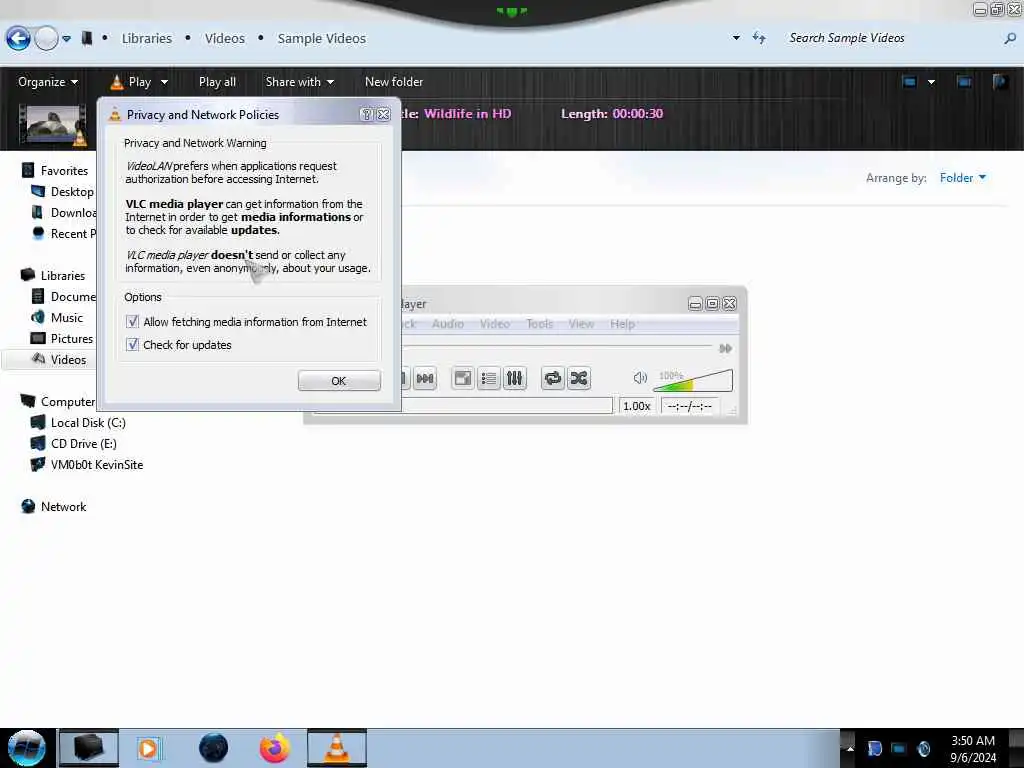Select Desktop under Favorites

(72, 191)
